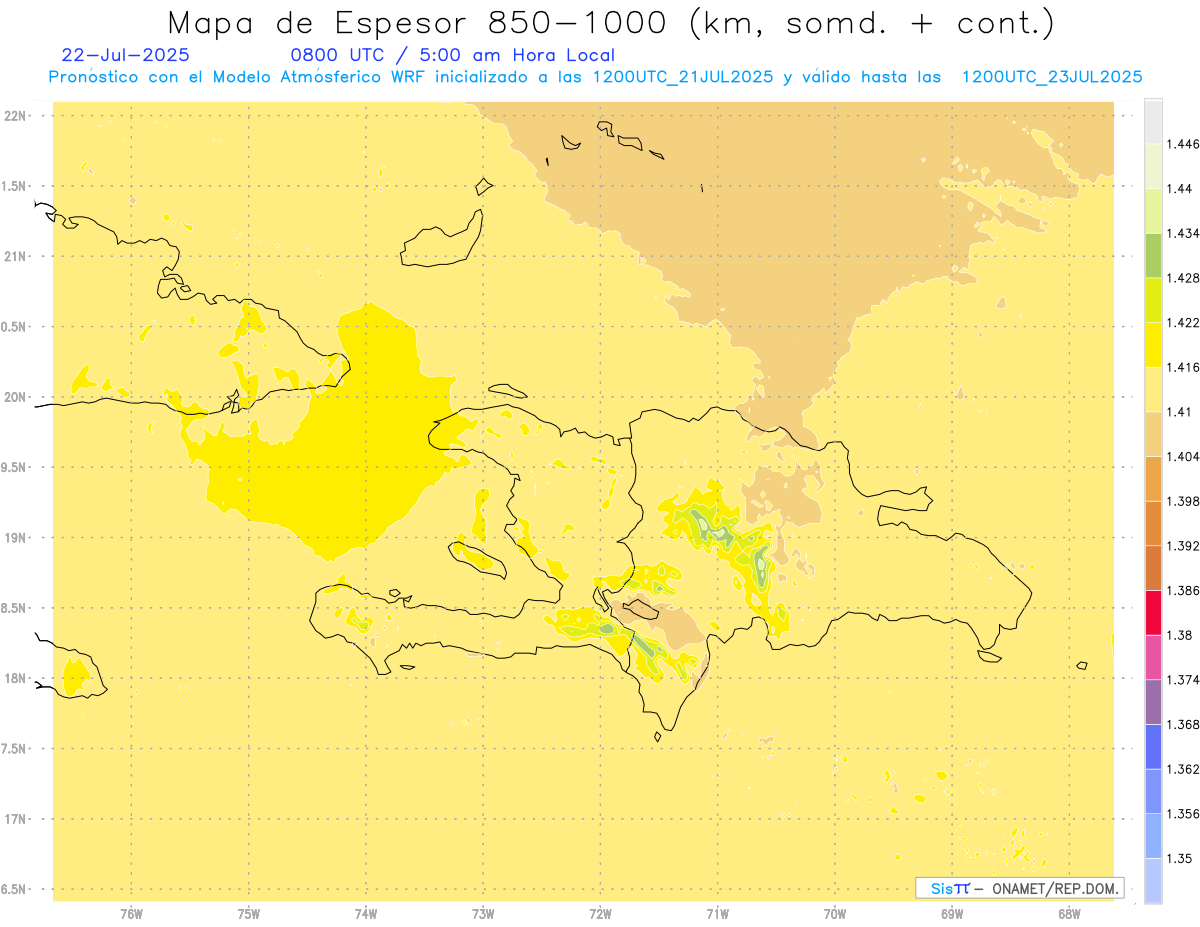Click the latitude label '21N'
This screenshot has height=927, width=1200.
tap(16, 256)
